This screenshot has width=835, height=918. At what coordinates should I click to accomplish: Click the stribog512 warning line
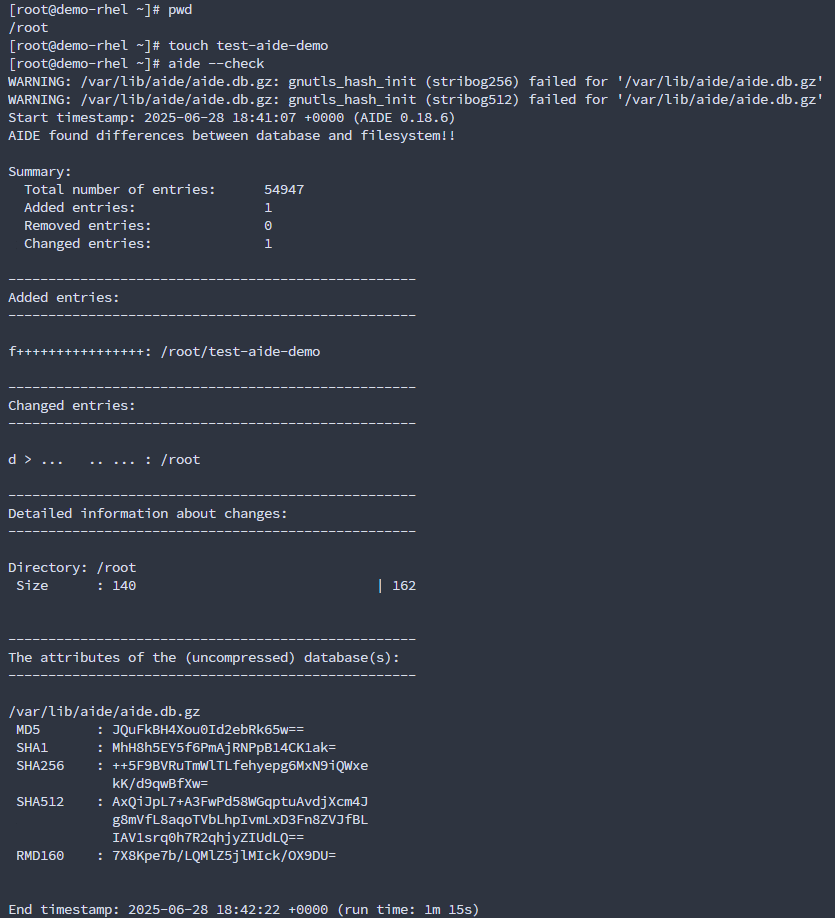pos(415,99)
